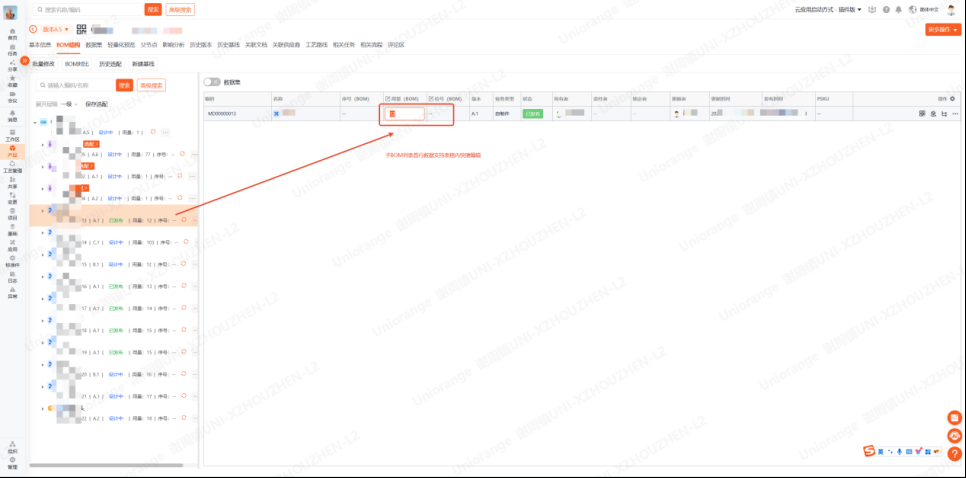Open the 更多操作 dropdown button
Screen dimensions: 966x478
tap(943, 29)
